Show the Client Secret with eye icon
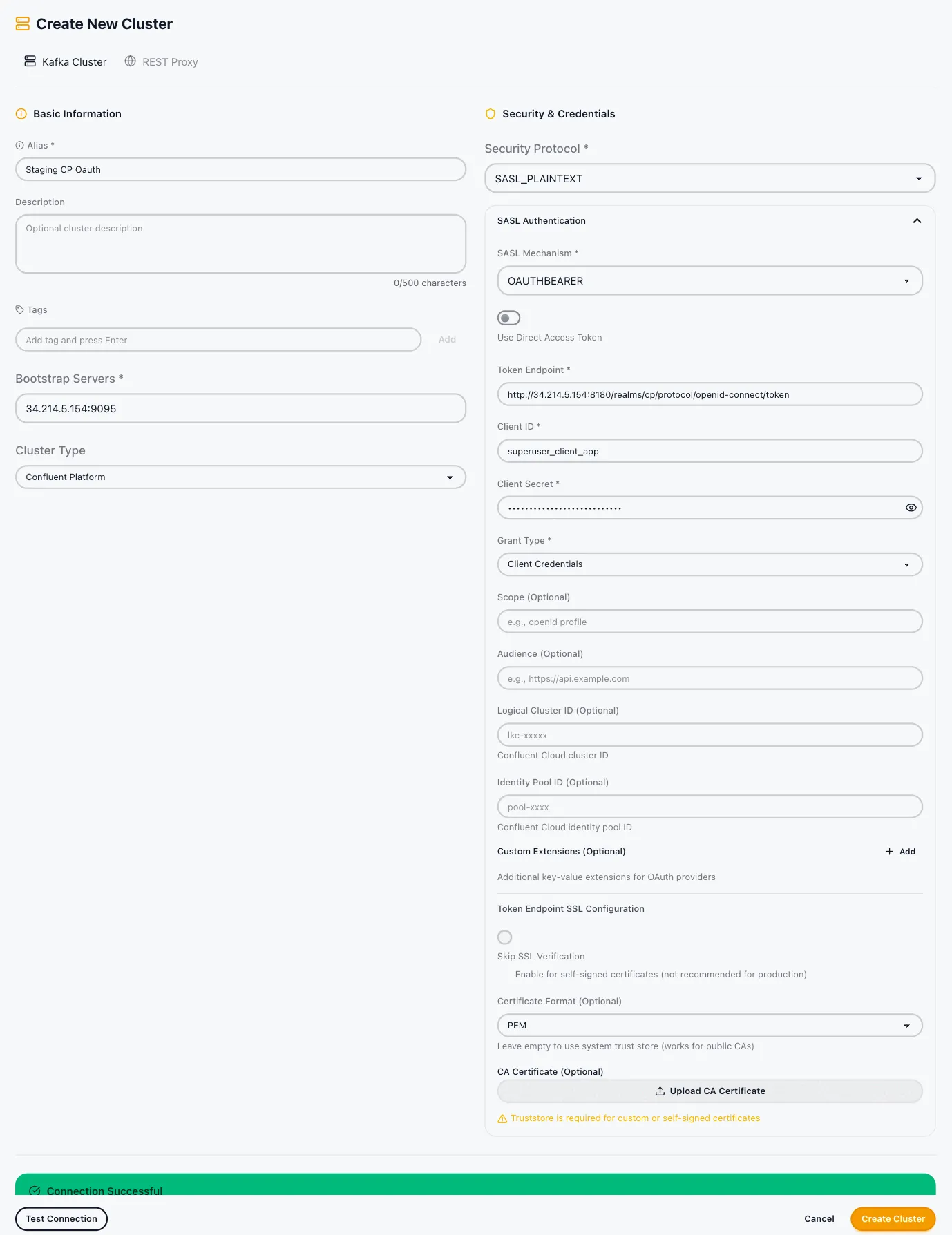The width and height of the screenshot is (952, 1235). 911,508
